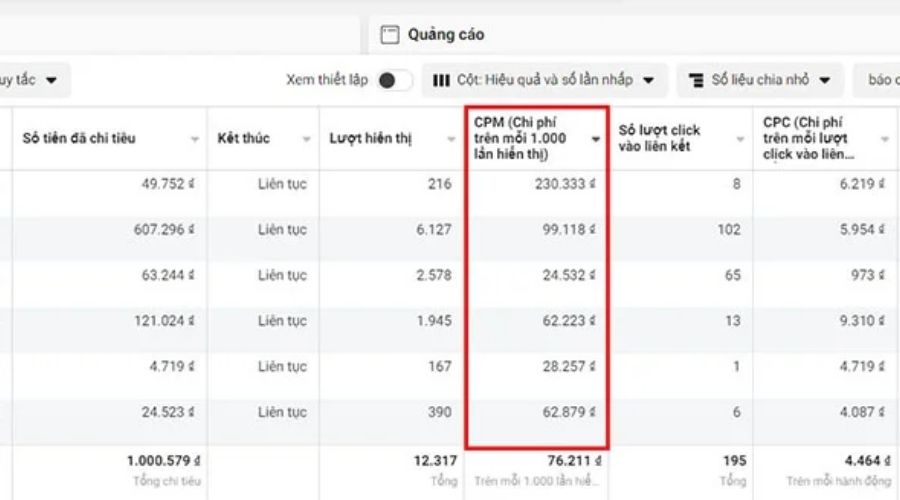This screenshot has width=900, height=500.
Task: Sort by Số tiền đã chi tiêu column
Action: click(79, 138)
